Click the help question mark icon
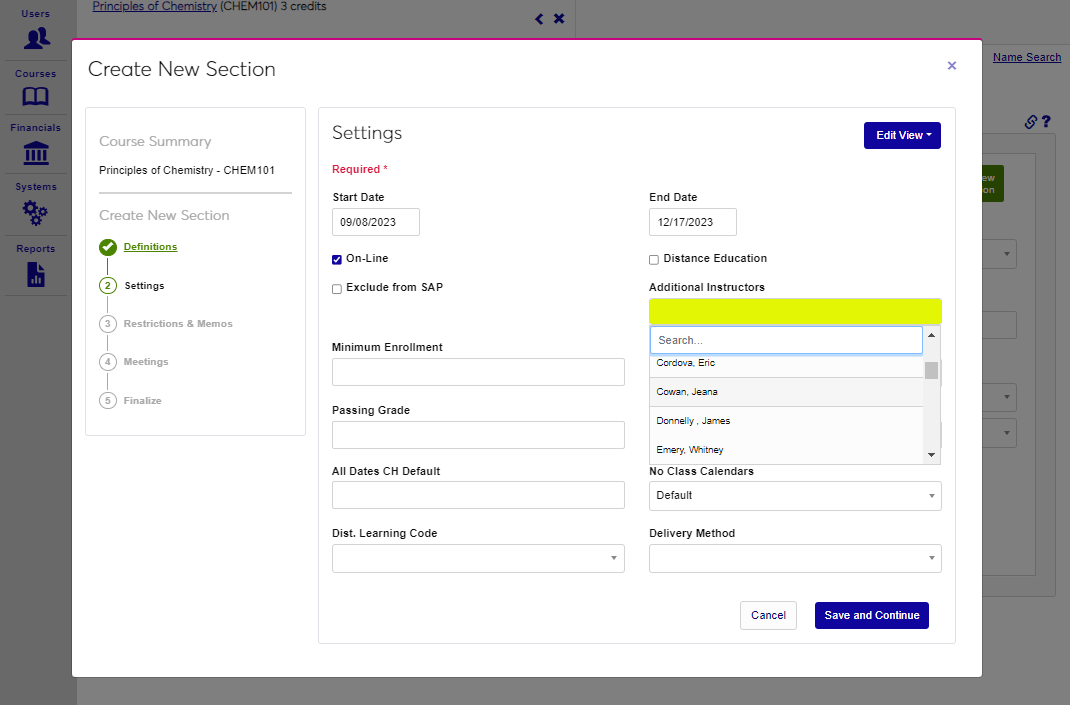1070x705 pixels. click(1046, 122)
